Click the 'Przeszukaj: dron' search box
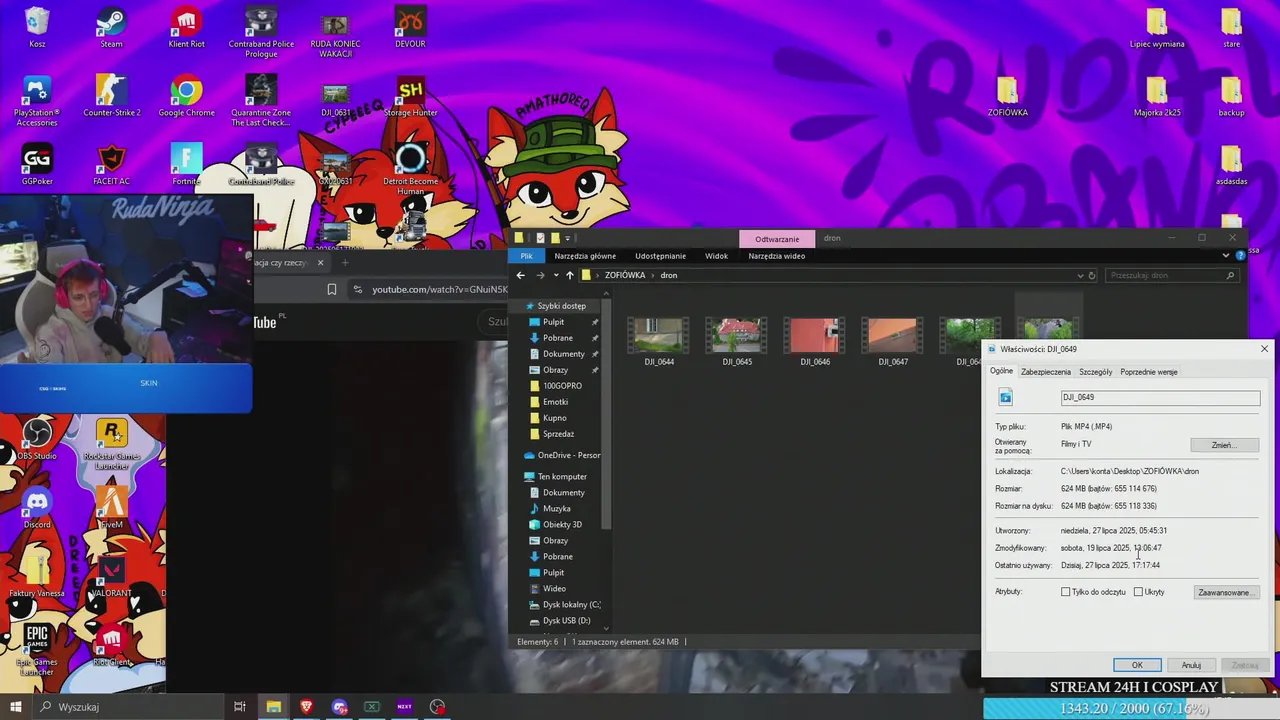Image resolution: width=1280 pixels, height=720 pixels. point(1173,275)
